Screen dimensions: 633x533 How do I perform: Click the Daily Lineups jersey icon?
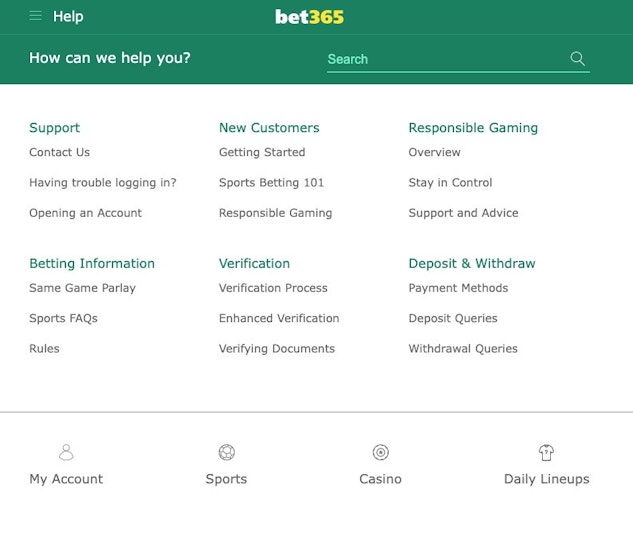pyautogui.click(x=546, y=453)
